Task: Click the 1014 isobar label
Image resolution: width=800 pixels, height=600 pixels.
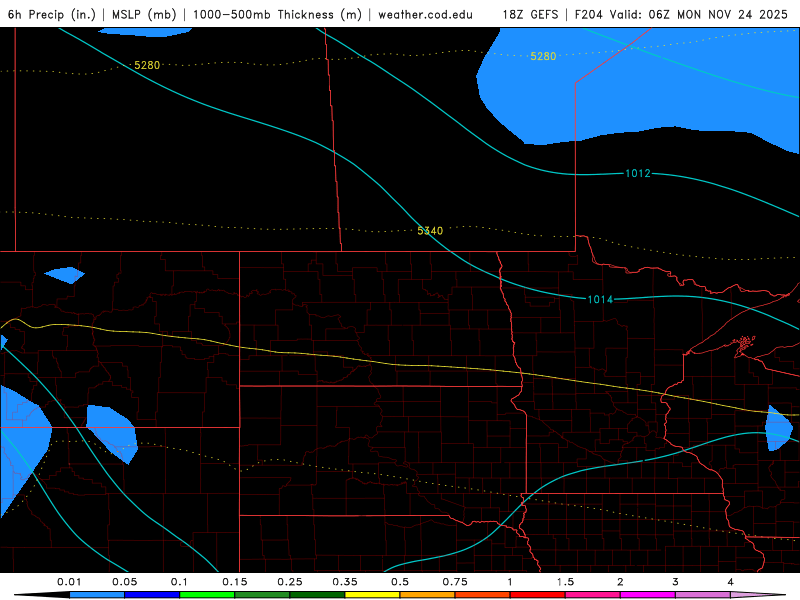Action: [600, 299]
